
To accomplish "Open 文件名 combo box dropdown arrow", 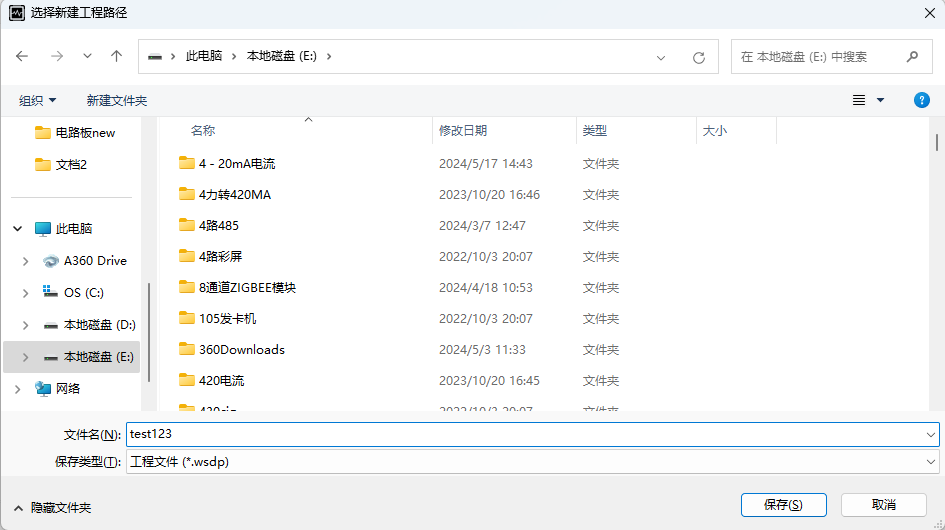I will pyautogui.click(x=931, y=435).
